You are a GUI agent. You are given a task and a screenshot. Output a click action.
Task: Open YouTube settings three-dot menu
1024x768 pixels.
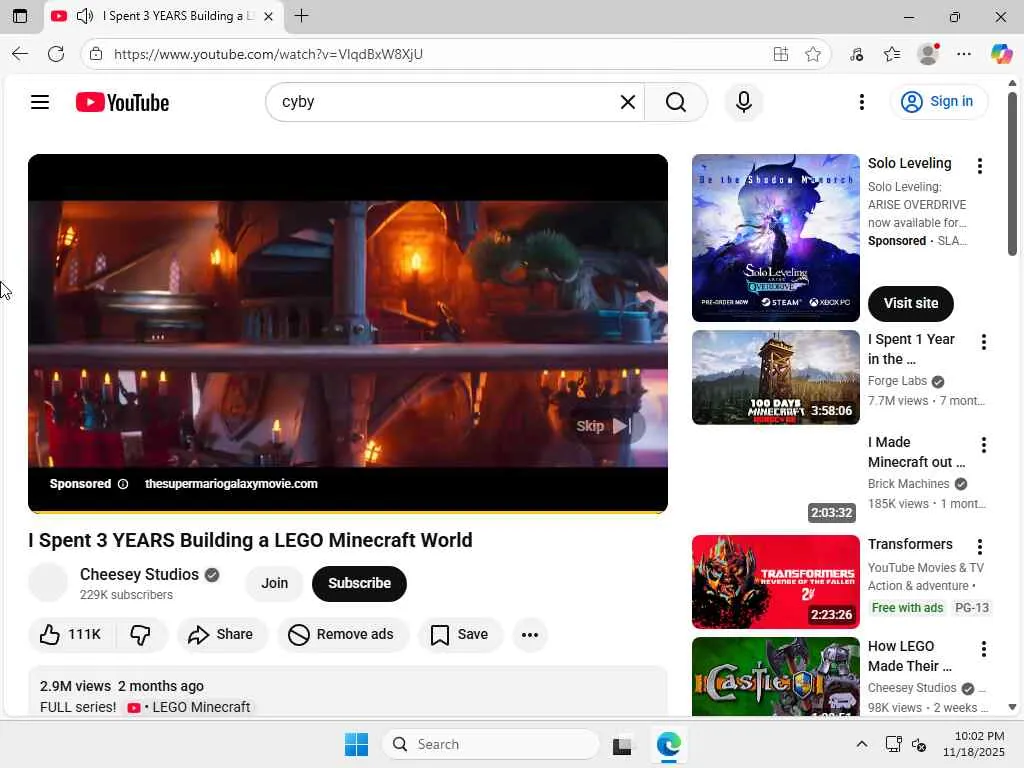pos(861,102)
